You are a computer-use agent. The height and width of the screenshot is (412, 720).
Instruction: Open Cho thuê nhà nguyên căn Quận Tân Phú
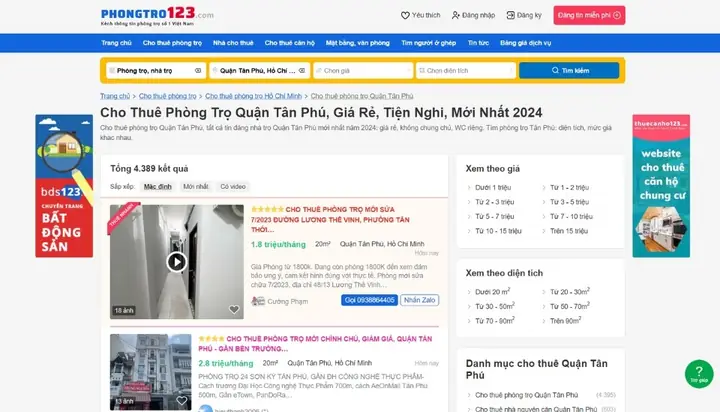coord(536,409)
